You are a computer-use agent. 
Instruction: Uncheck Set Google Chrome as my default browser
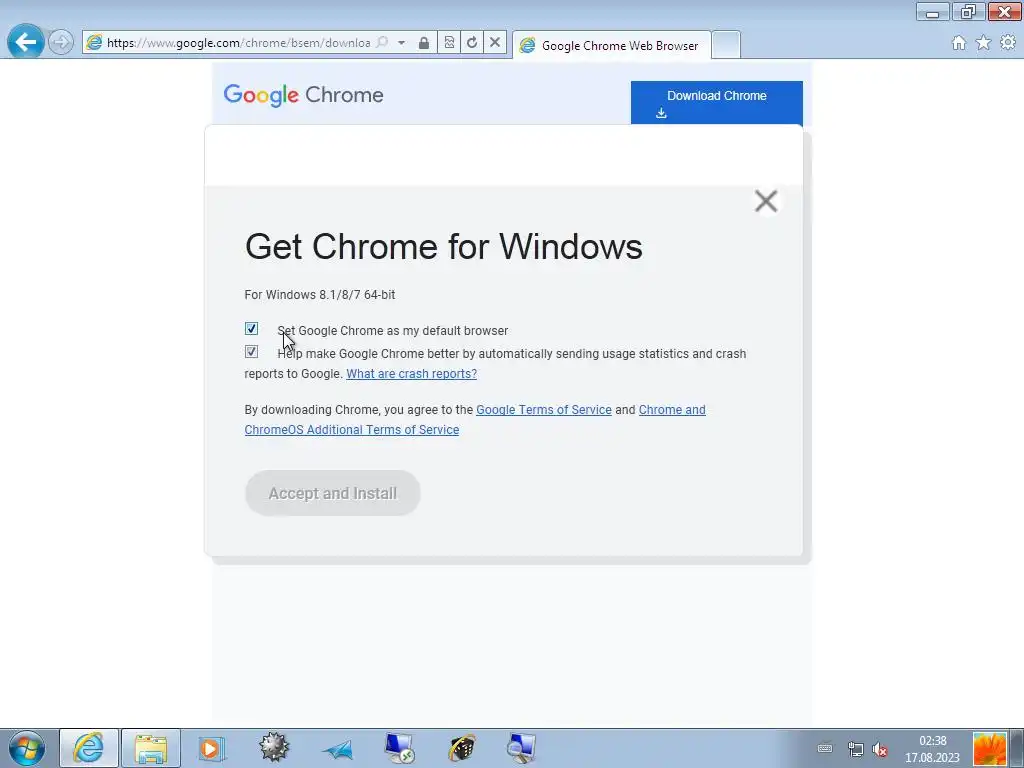(x=251, y=328)
